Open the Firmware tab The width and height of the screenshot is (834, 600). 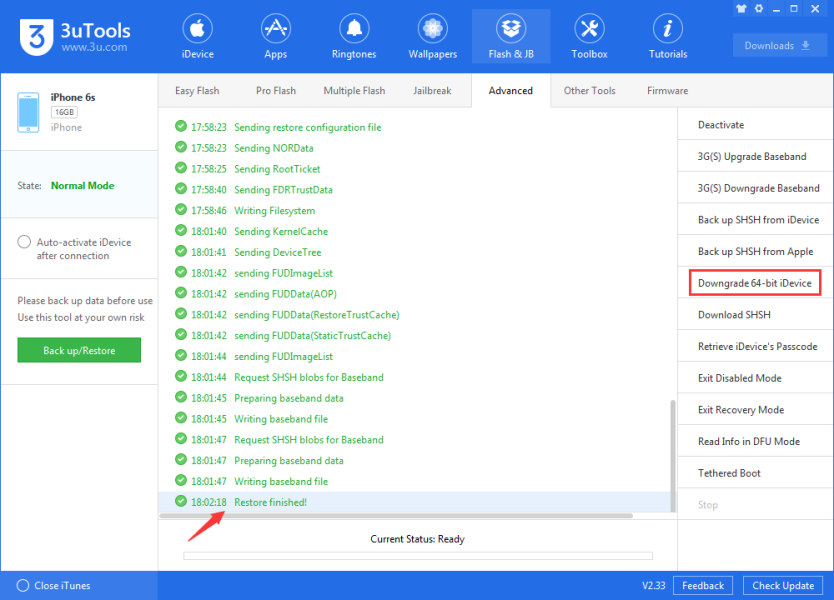[667, 91]
